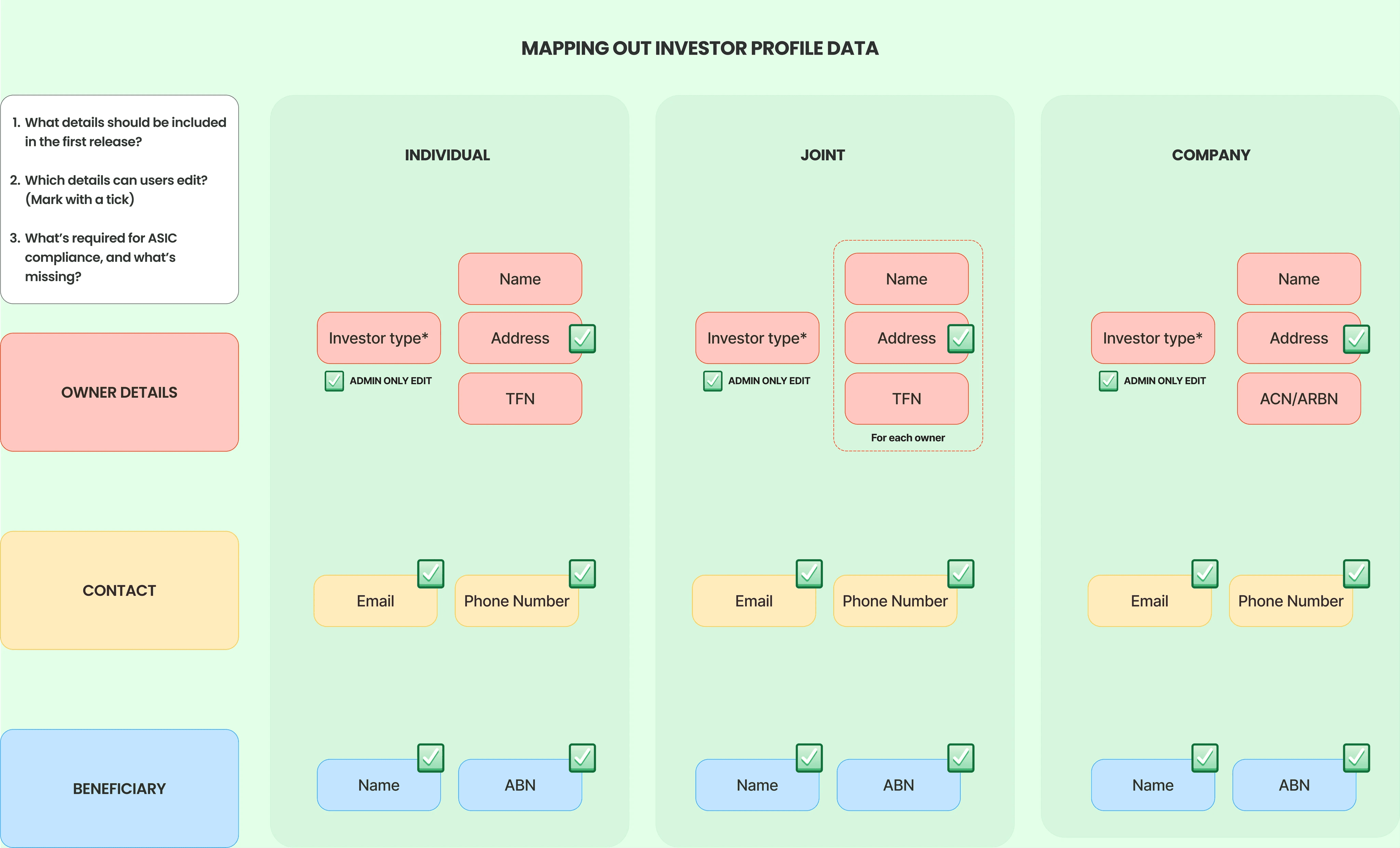The image size is (1400, 848).
Task: Click the tick on Company beneficiary ABN card
Action: pos(1356,758)
